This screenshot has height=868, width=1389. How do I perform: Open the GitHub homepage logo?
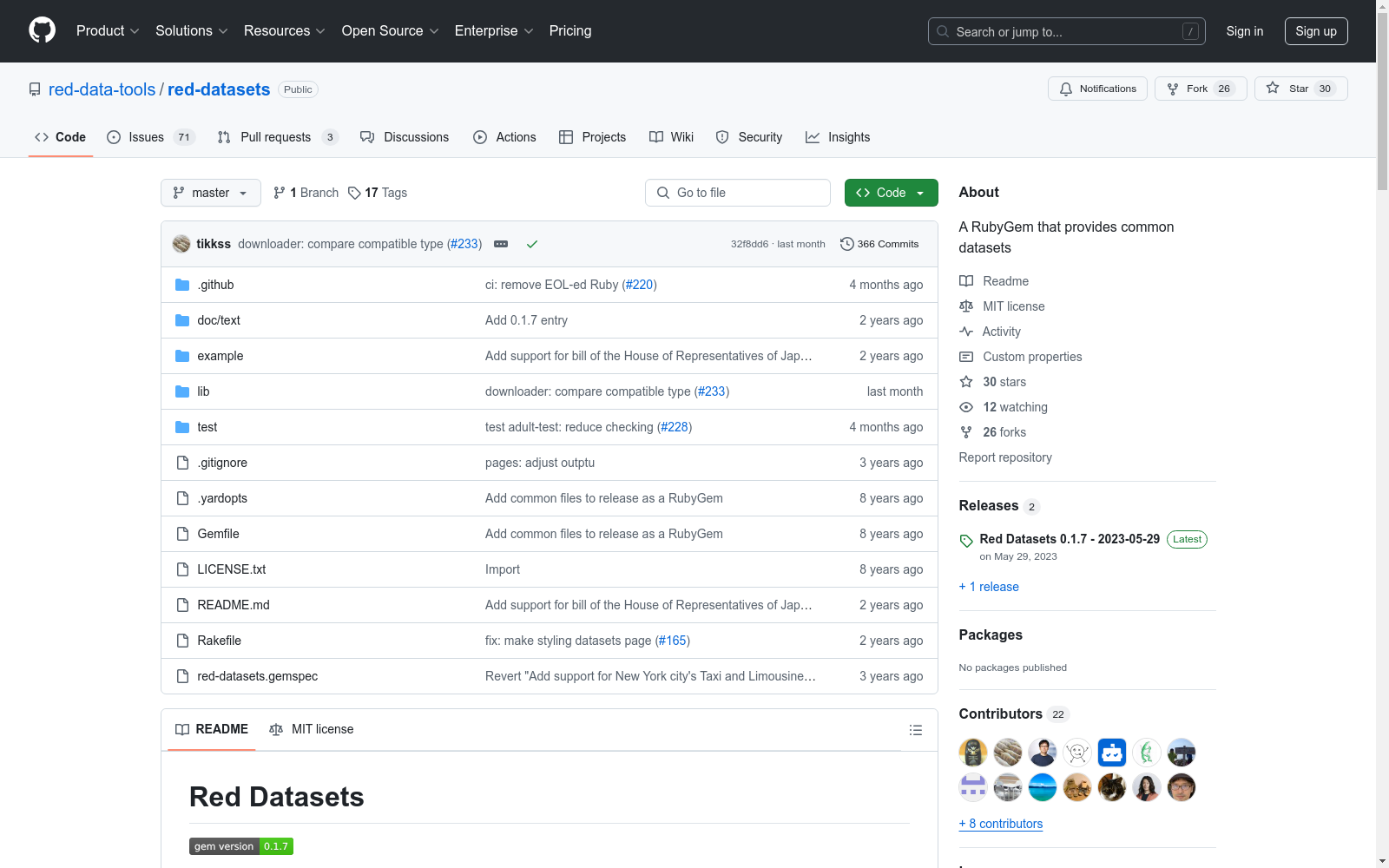[x=42, y=30]
